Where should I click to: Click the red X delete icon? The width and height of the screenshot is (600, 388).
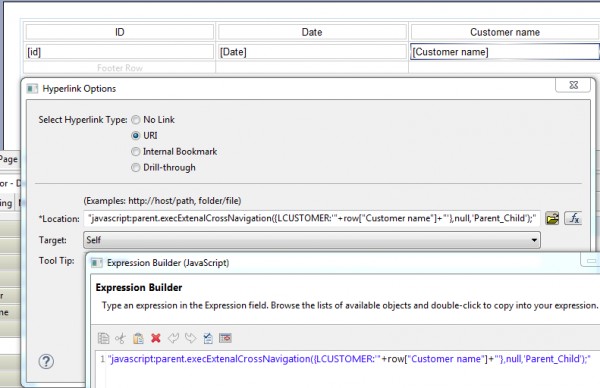tap(156, 338)
